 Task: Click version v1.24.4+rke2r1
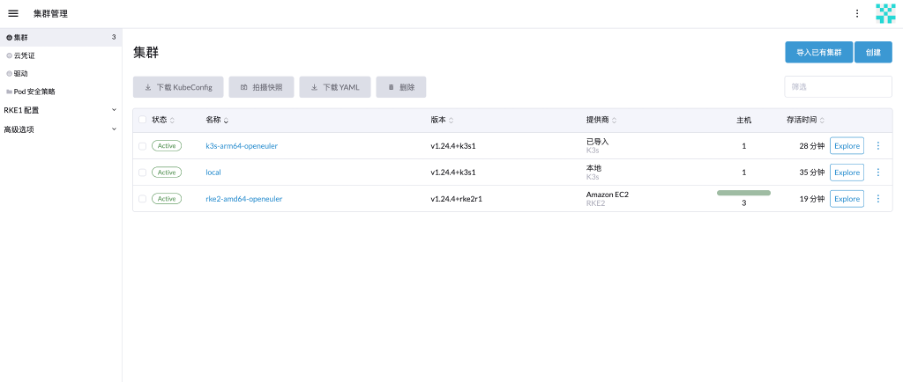click(456, 199)
